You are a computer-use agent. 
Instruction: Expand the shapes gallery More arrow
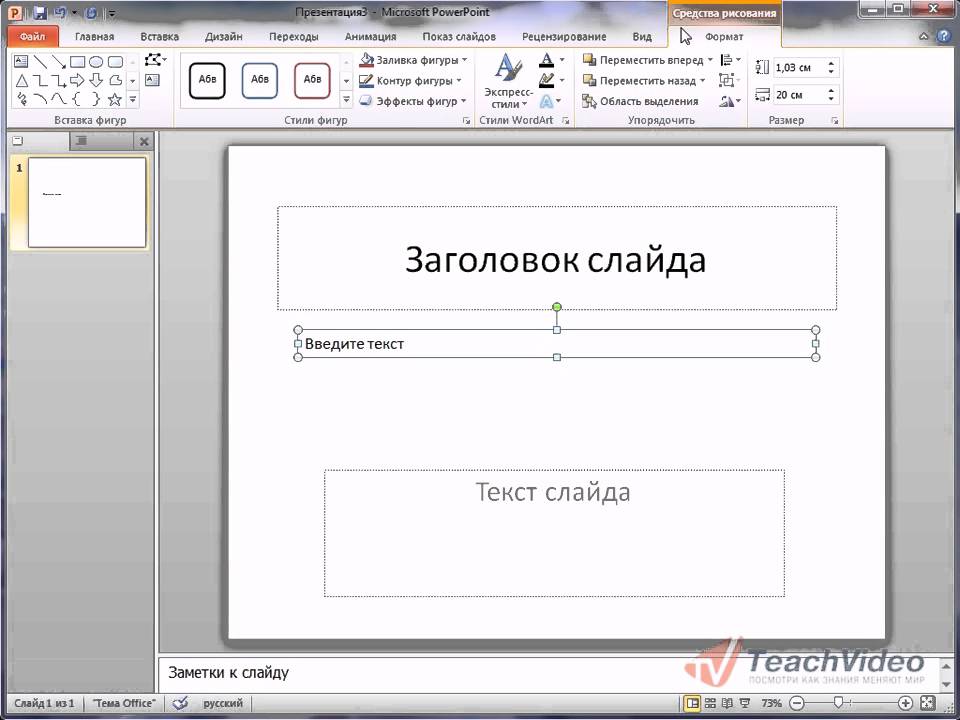click(133, 99)
